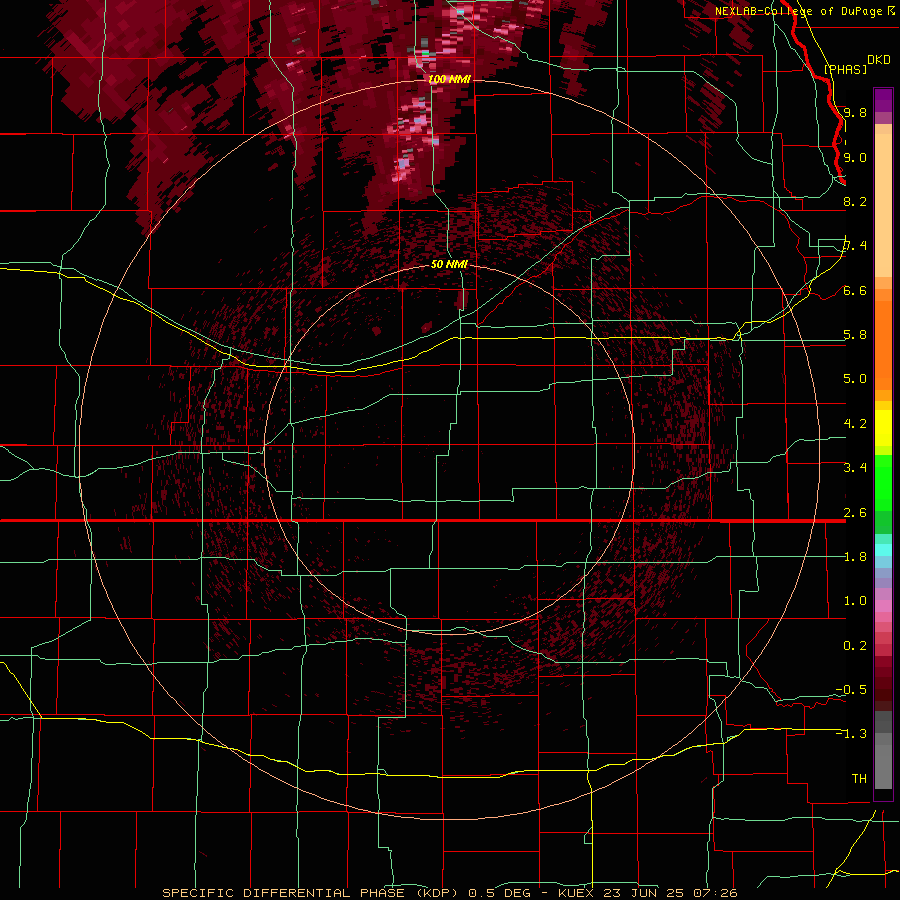Pick the yellow segment of the color bar
The width and height of the screenshot is (900, 900).
pos(883,428)
